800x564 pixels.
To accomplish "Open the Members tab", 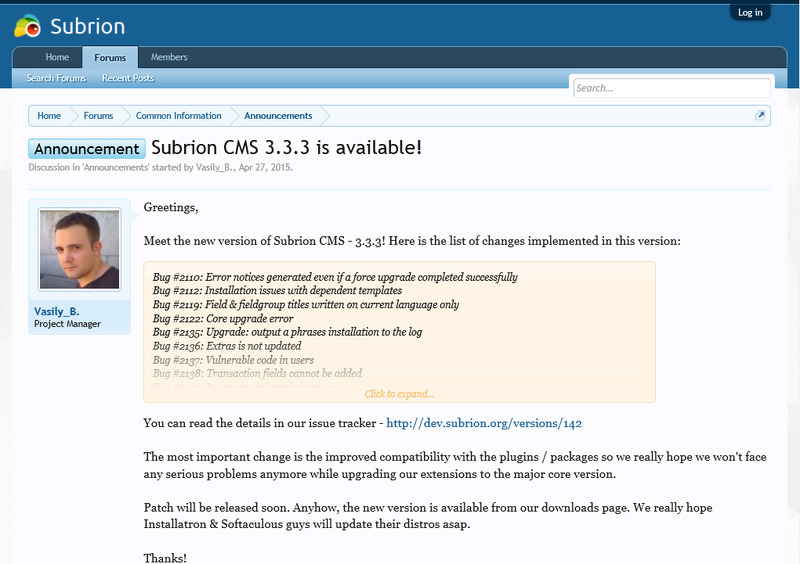I will (x=169, y=58).
